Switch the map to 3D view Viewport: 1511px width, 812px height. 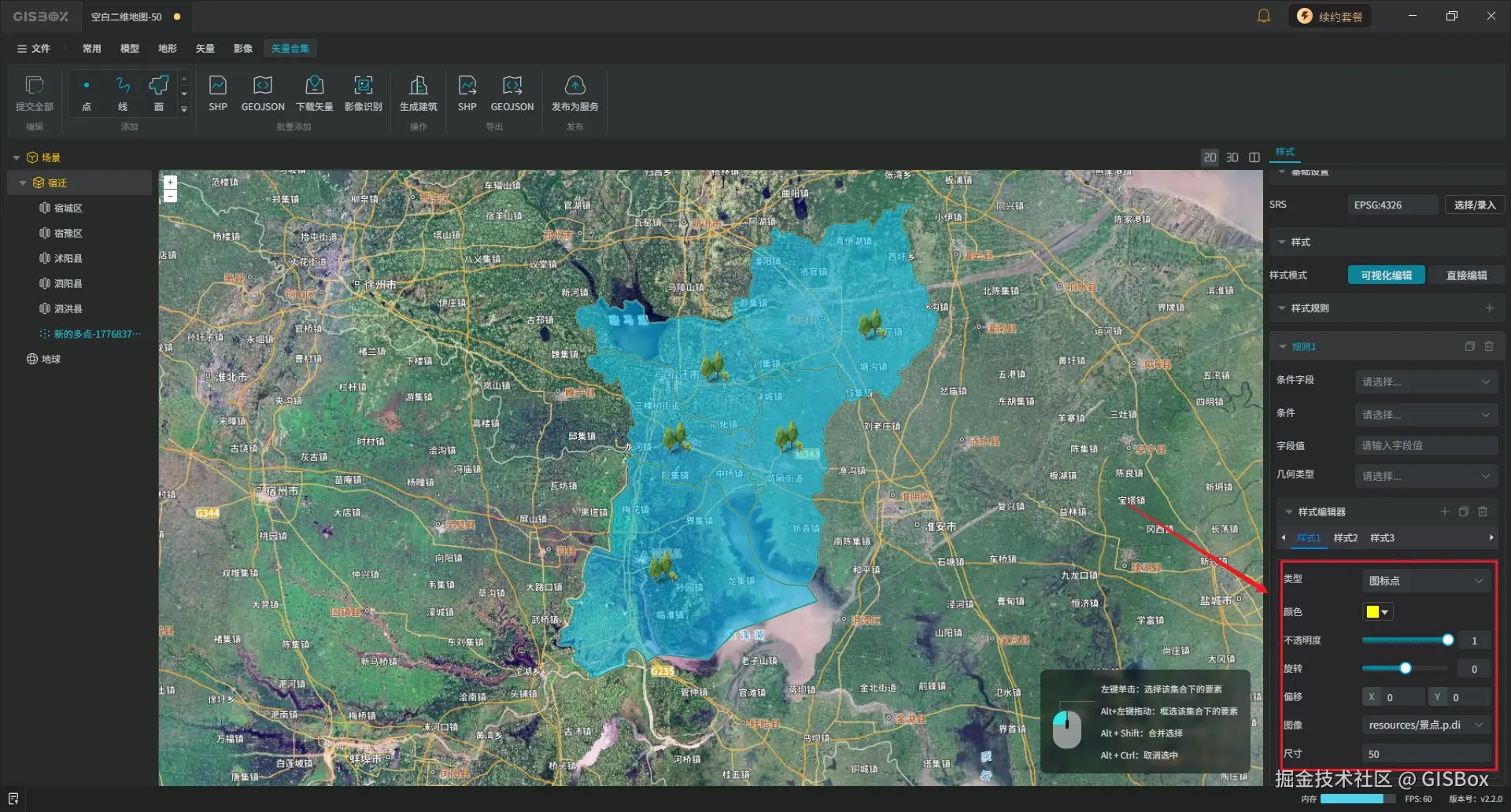pyautogui.click(x=1232, y=157)
